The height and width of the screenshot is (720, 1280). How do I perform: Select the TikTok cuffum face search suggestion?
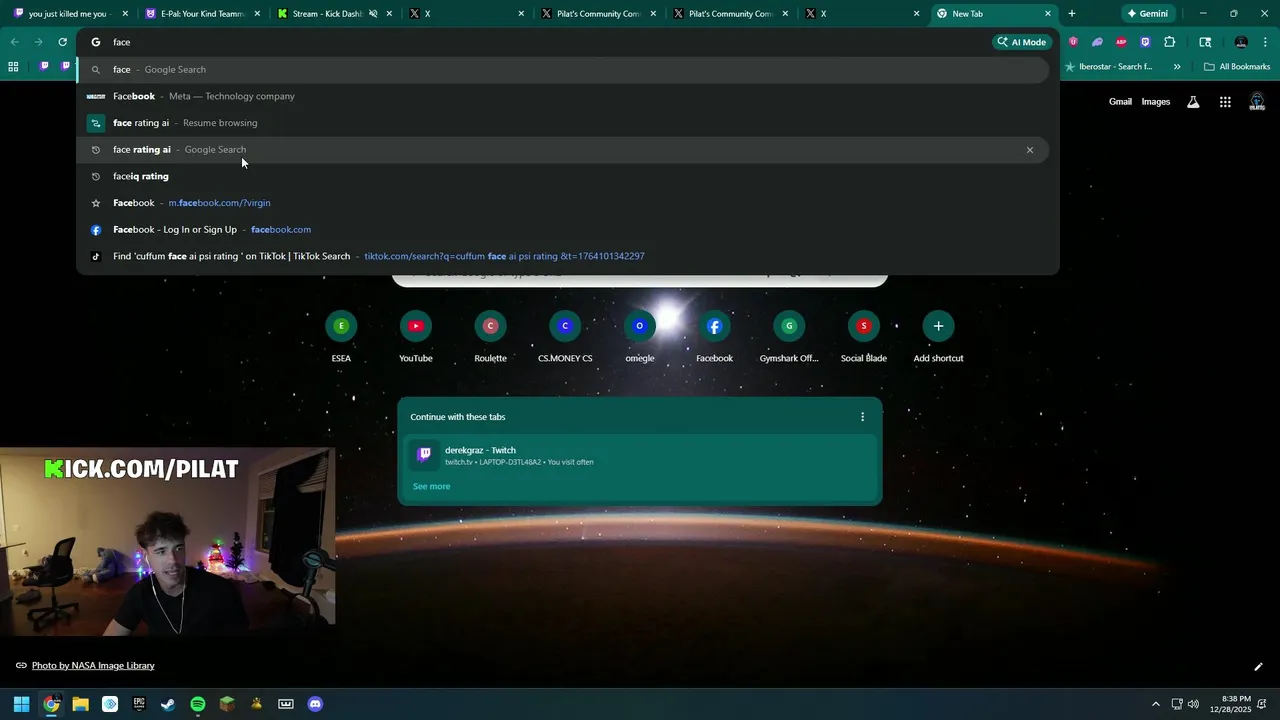564,256
